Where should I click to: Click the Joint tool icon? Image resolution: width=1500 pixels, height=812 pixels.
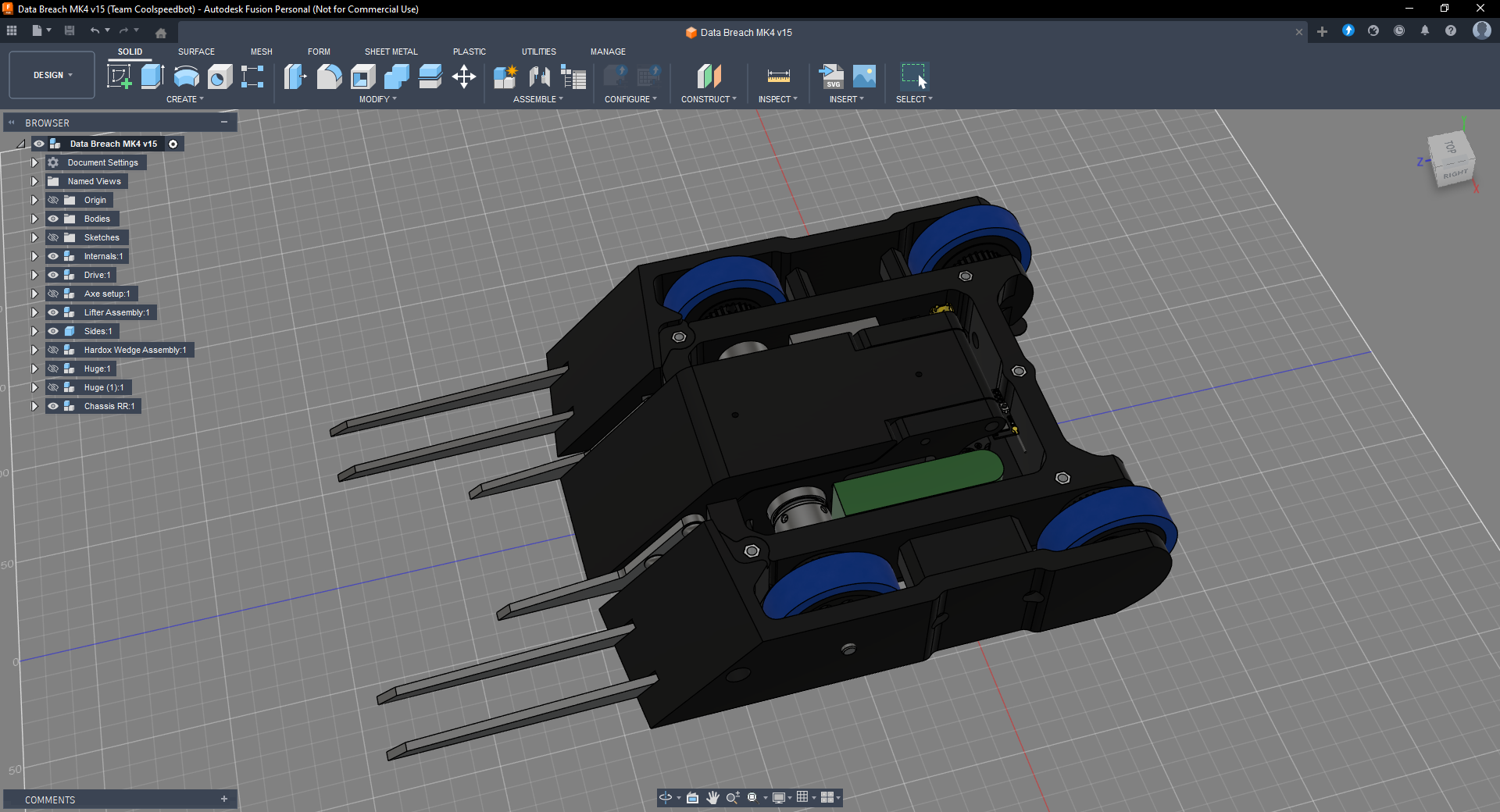point(539,77)
